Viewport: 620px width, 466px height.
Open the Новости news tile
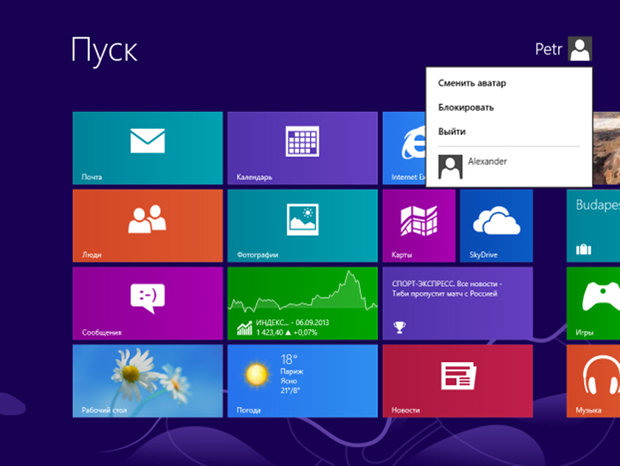point(457,381)
